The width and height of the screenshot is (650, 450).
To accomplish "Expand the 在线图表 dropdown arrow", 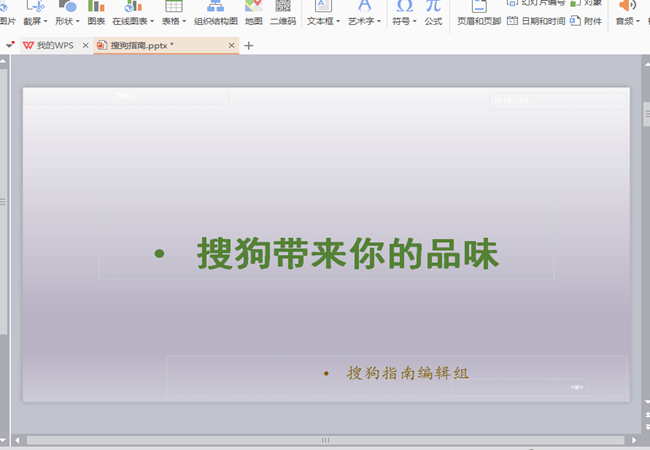I will (152, 22).
